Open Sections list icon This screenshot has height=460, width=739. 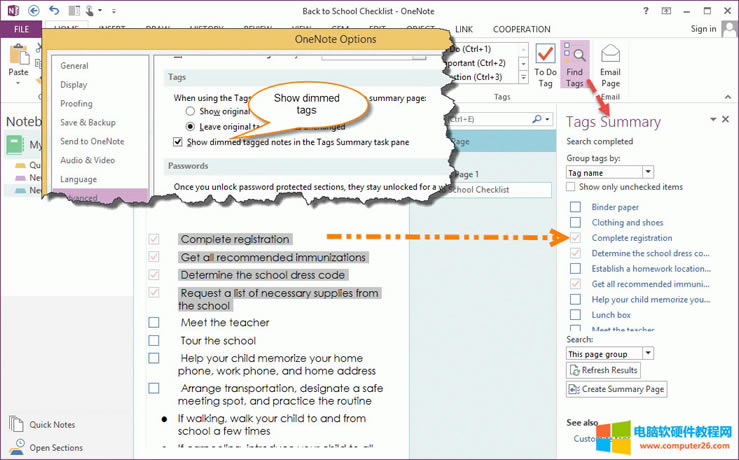17,447
